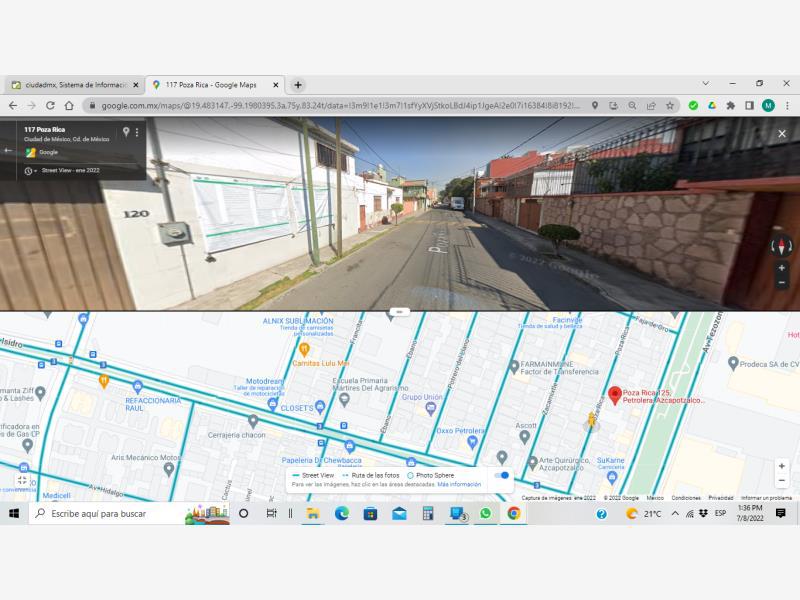Viewport: 800px width, 600px height.
Task: Zoom in the Street View image
Action: (781, 268)
